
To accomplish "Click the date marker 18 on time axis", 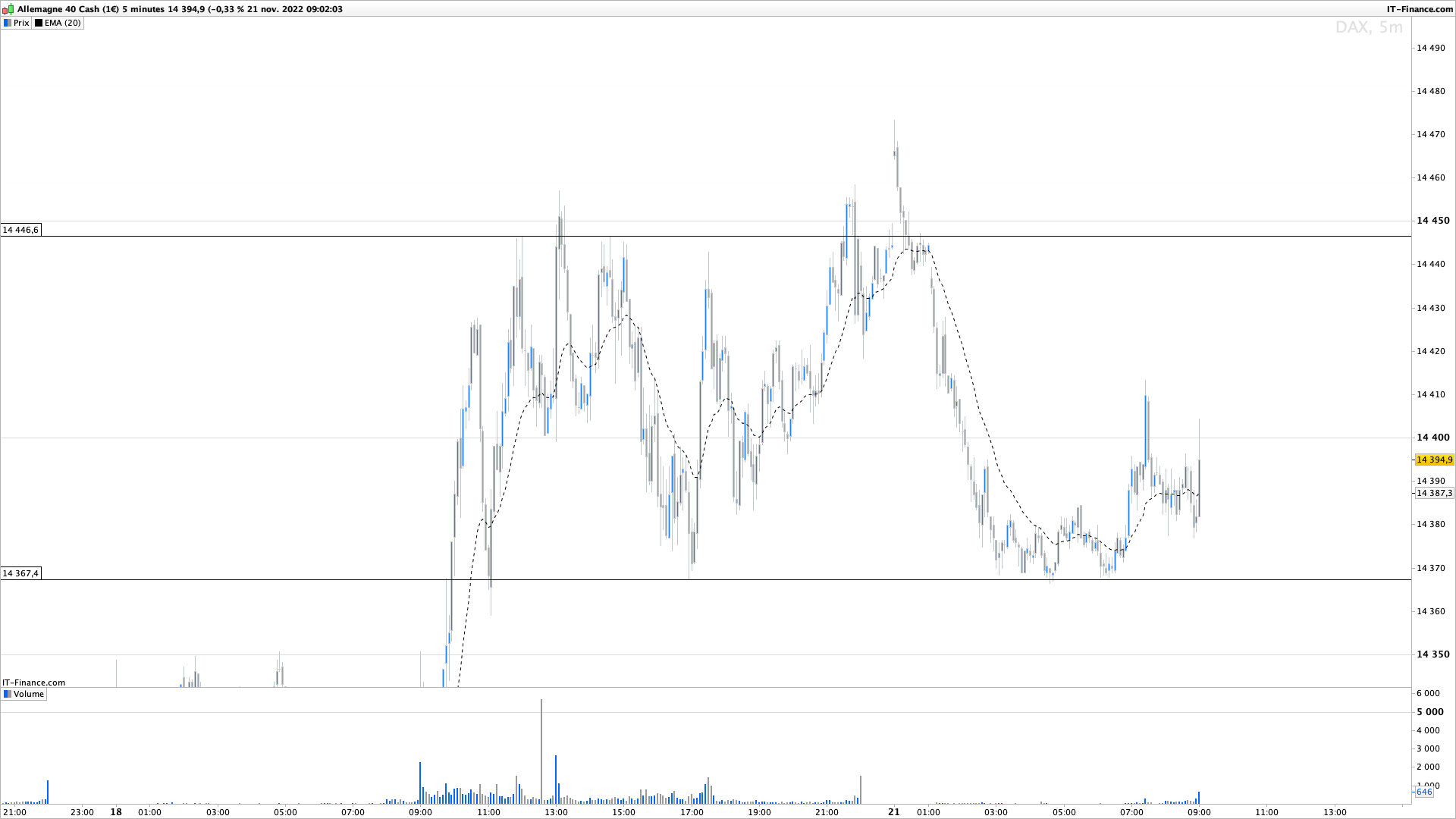I will tap(116, 812).
